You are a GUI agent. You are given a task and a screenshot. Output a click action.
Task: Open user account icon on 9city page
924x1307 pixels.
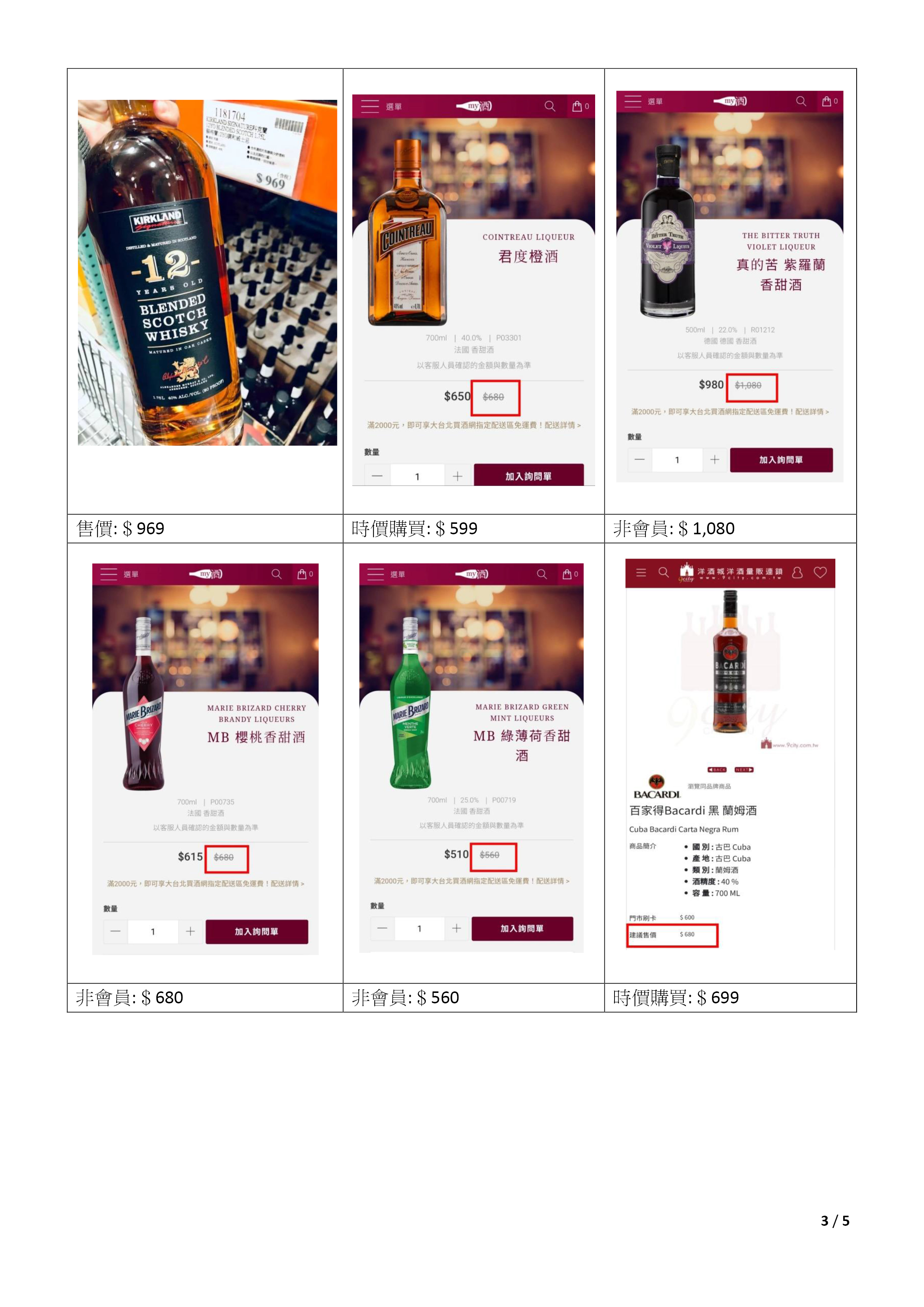click(x=797, y=573)
